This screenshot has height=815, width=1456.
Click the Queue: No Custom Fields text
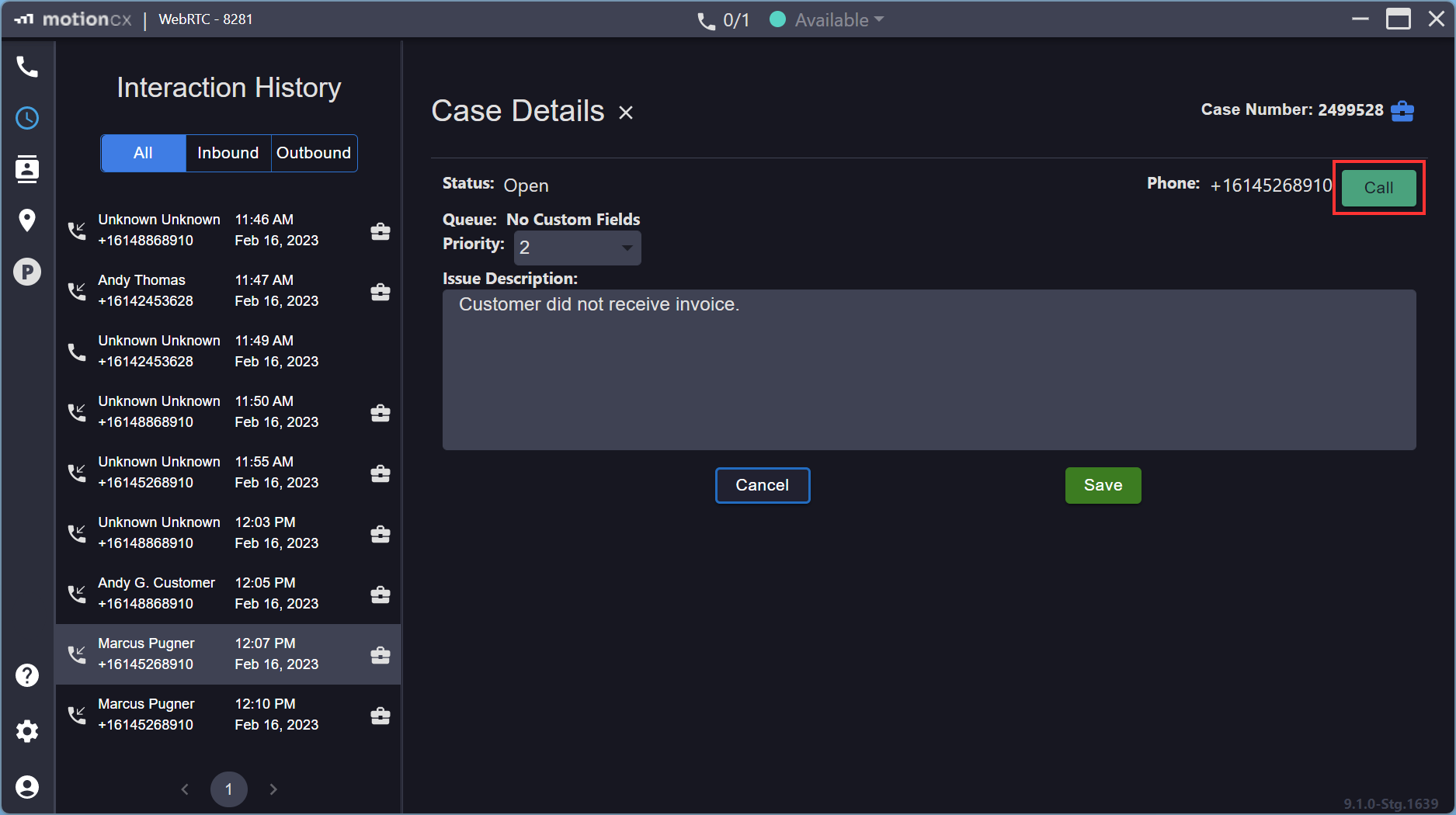click(541, 220)
